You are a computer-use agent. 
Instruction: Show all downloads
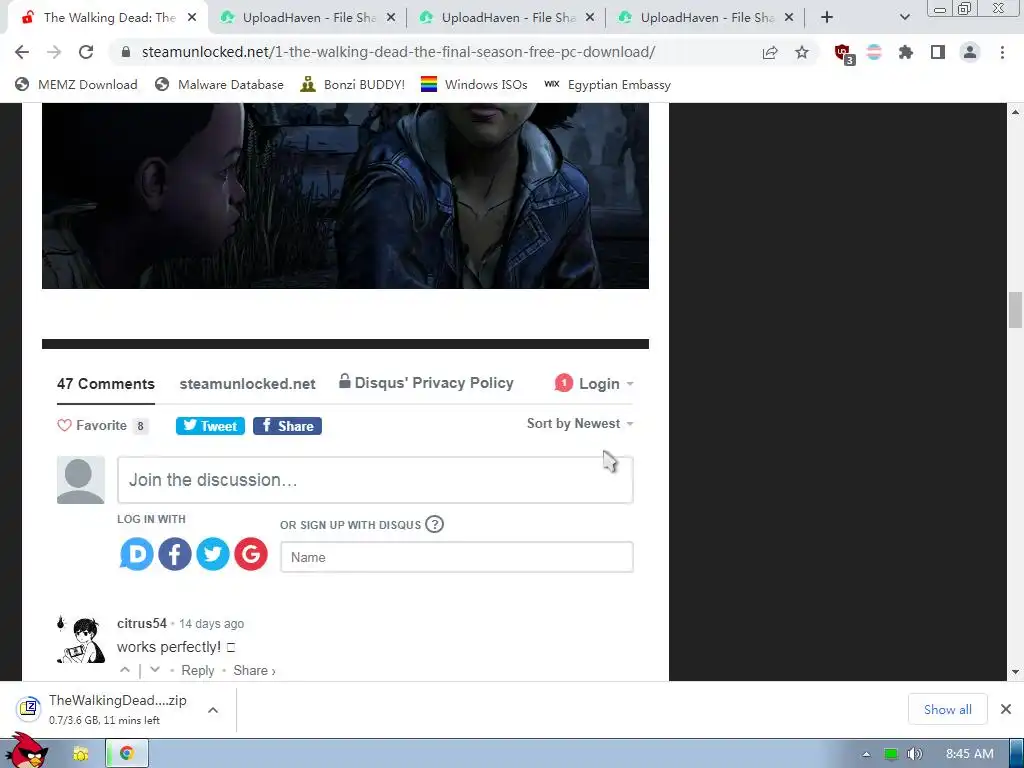pos(948,709)
